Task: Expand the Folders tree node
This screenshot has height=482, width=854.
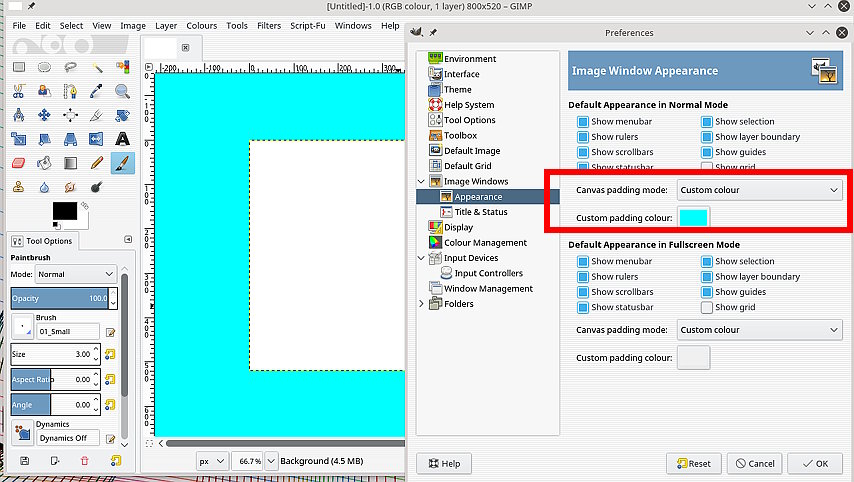Action: [x=422, y=304]
